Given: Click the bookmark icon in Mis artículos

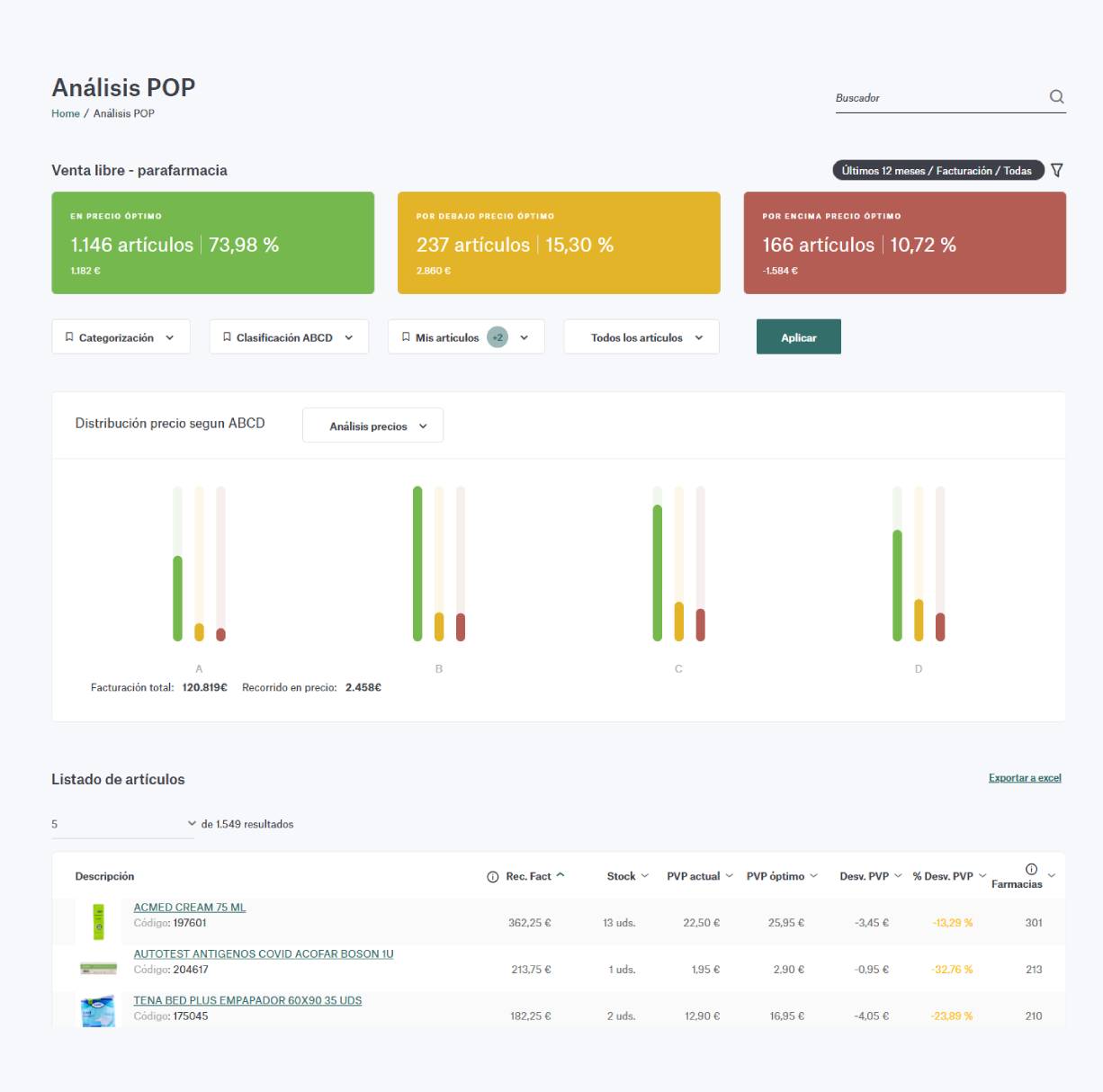Looking at the screenshot, I should point(406,337).
